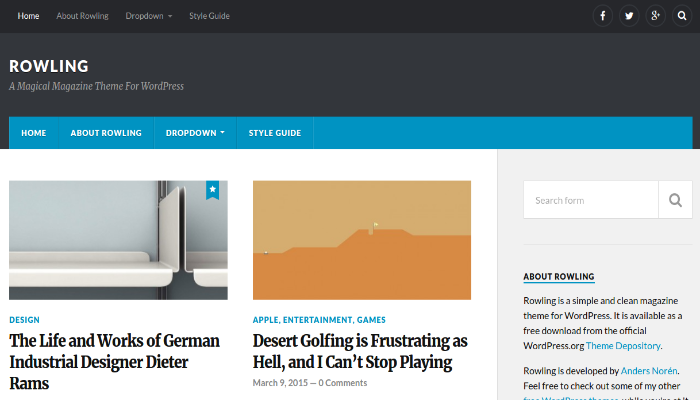700x400 pixels.
Task: Open the Desert Golfing post thumbnail
Action: coord(362,240)
